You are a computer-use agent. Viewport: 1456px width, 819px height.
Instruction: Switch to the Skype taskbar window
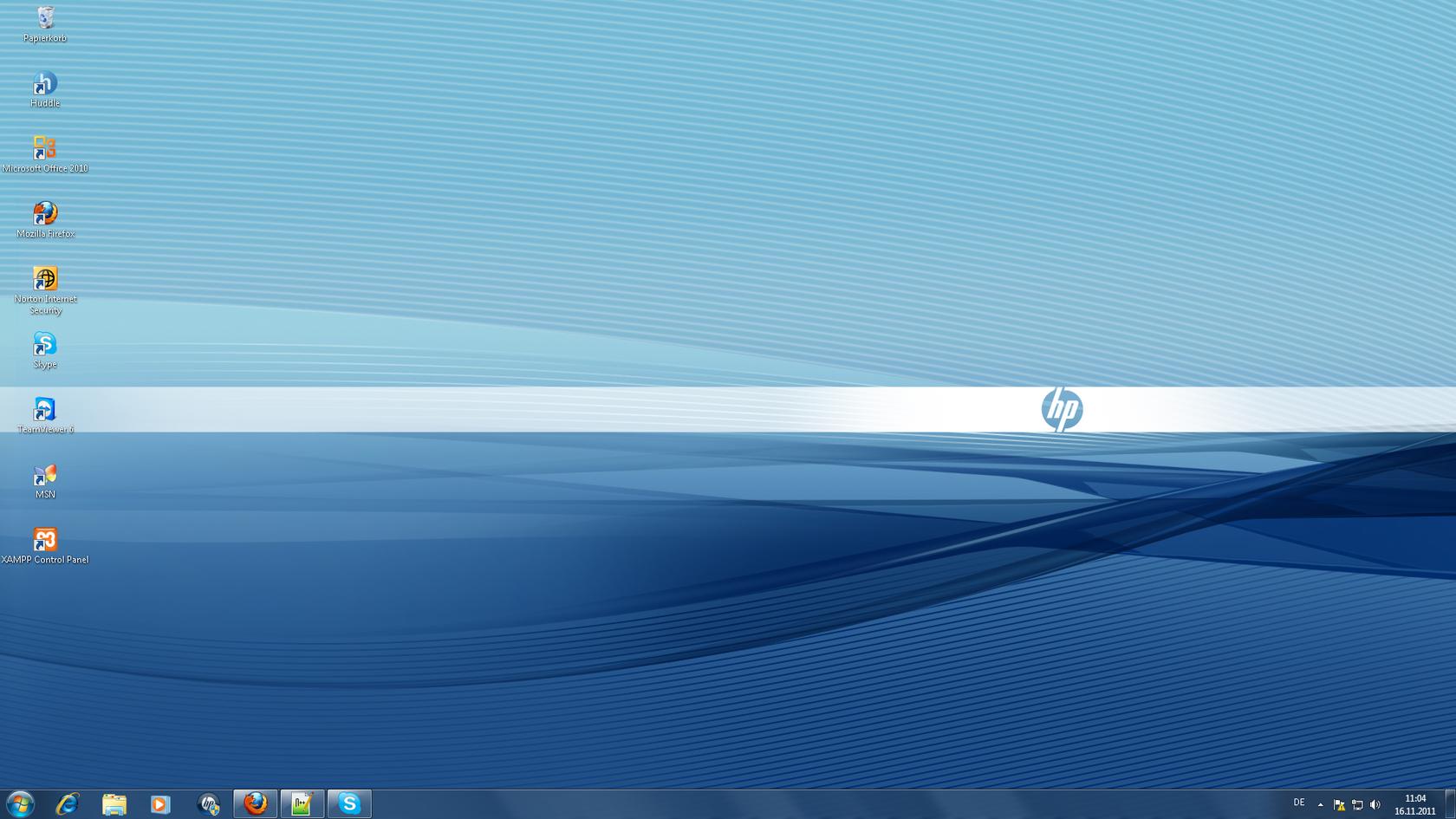[349, 804]
